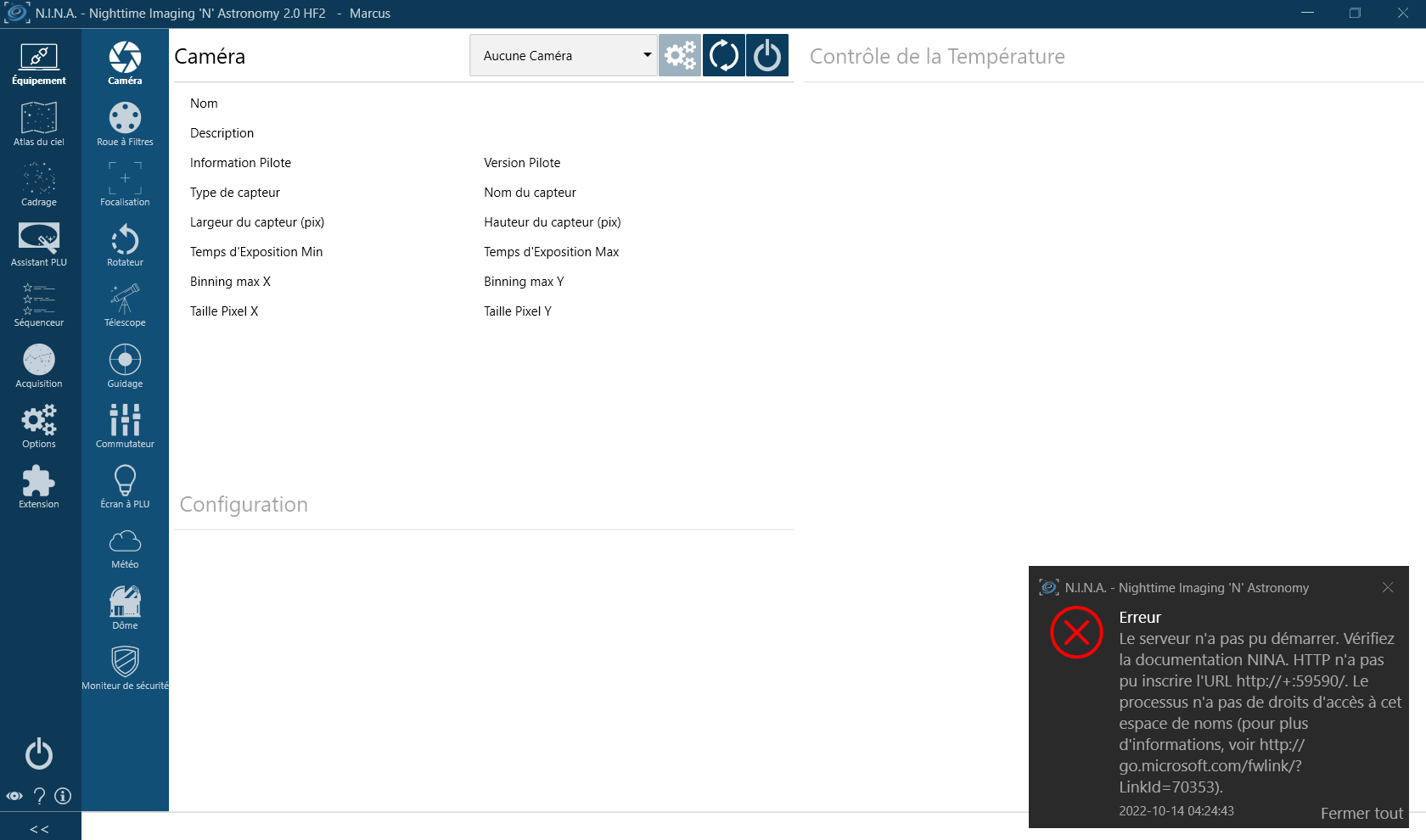Select the Roue à Filtres equipment tab
The width and height of the screenshot is (1426, 840).
tap(125, 124)
